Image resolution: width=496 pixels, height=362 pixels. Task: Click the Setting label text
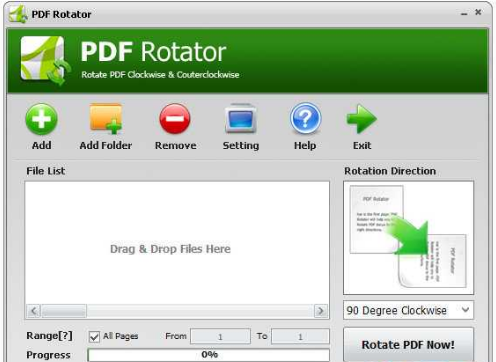pos(241,146)
